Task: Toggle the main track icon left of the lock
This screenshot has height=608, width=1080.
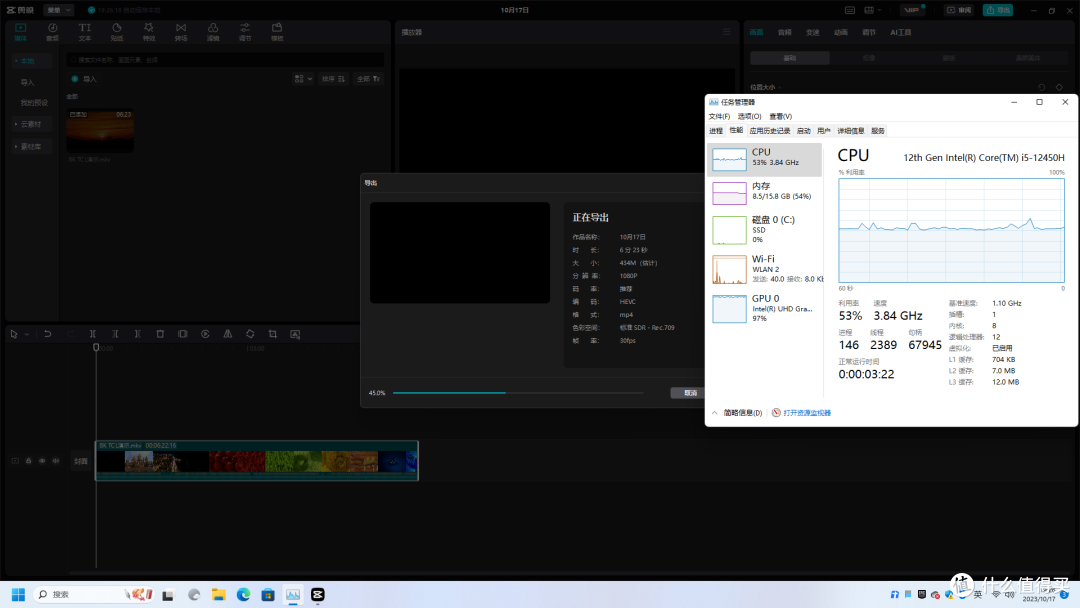Action: coord(15,461)
